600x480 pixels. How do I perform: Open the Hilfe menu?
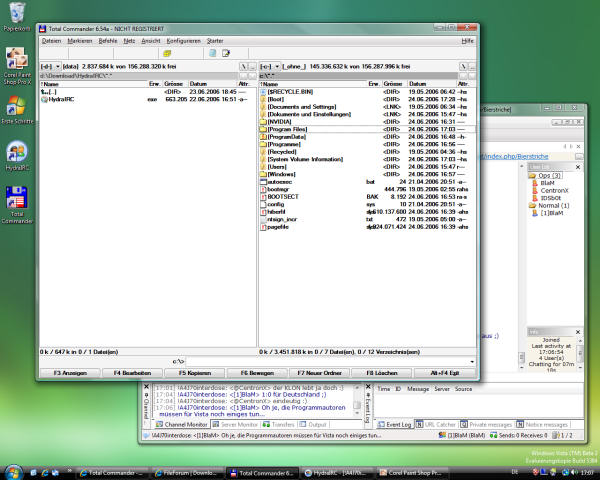coord(467,41)
